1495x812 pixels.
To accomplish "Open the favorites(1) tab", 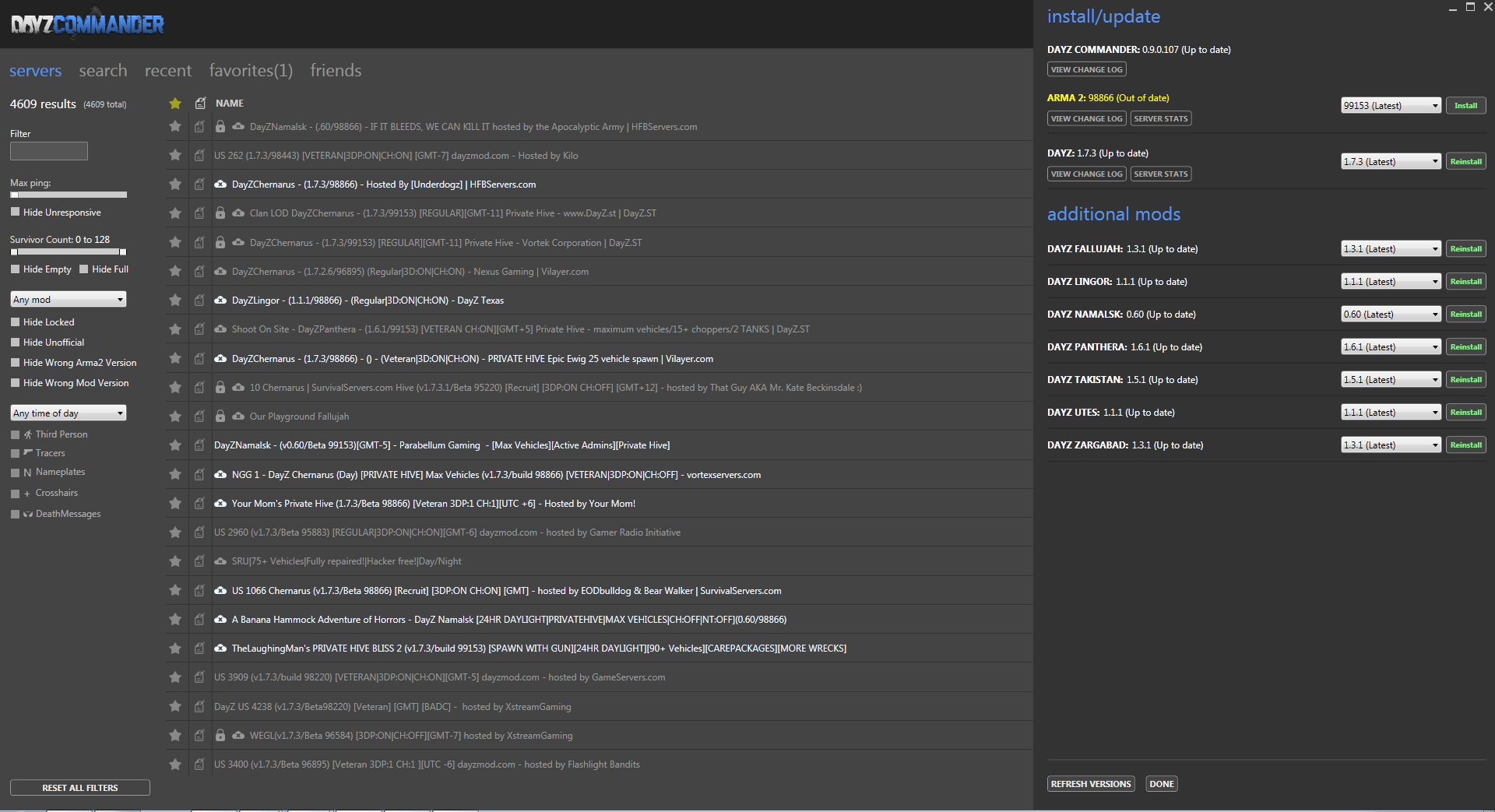I will [x=251, y=71].
